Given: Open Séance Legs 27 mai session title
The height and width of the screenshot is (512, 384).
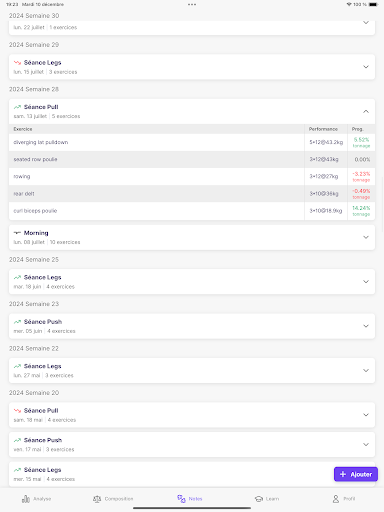Looking at the screenshot, I should click(x=43, y=366).
